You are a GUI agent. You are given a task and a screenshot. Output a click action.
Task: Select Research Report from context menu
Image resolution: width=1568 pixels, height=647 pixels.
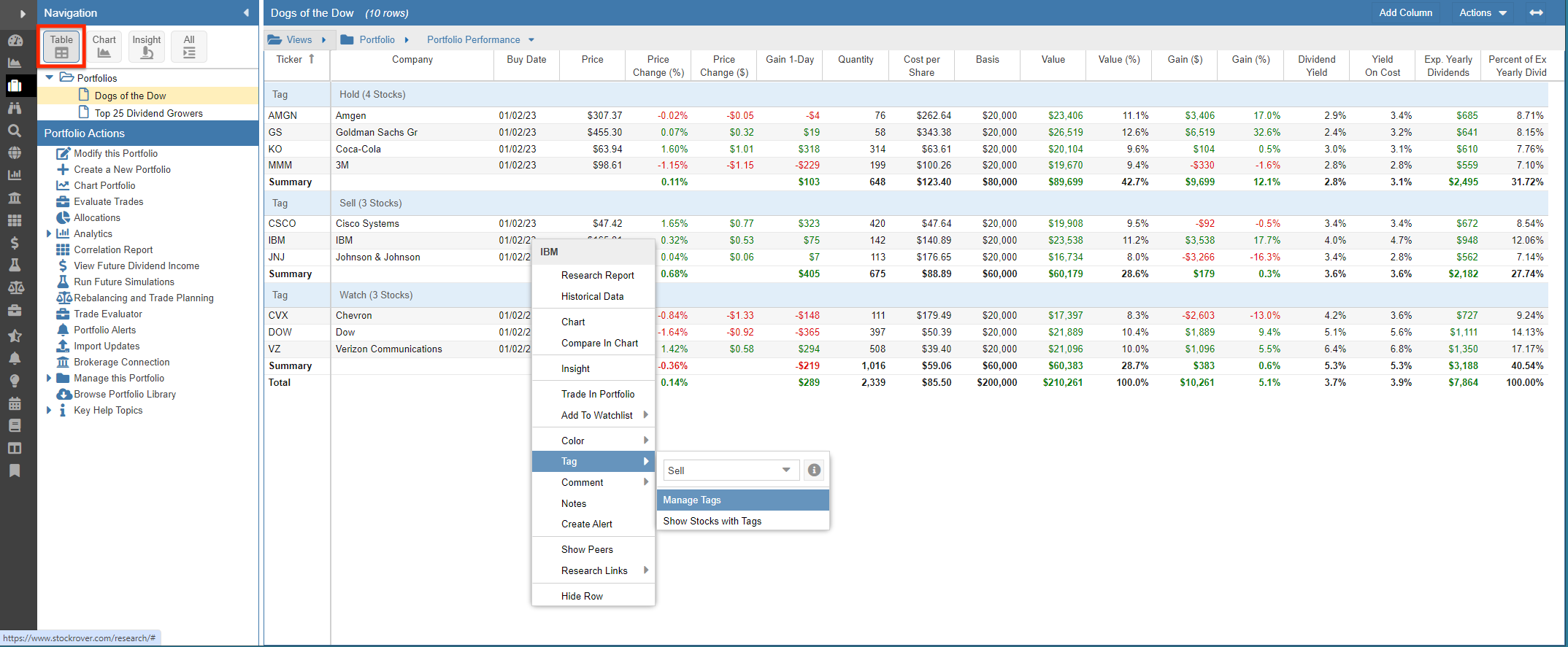[593, 275]
